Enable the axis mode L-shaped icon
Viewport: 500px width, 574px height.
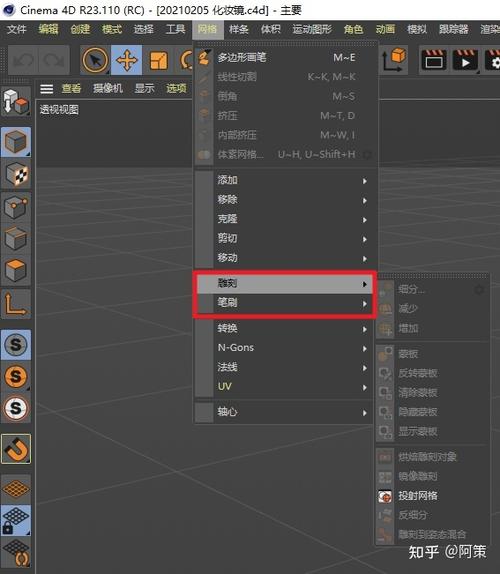16,304
